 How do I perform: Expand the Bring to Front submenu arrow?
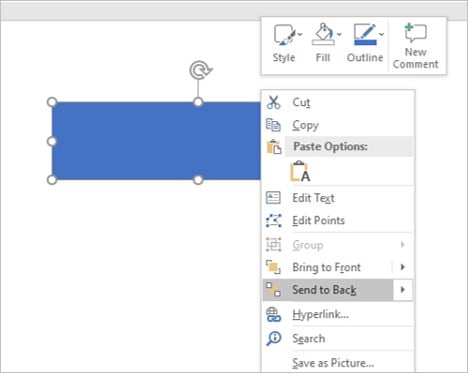[x=403, y=267]
